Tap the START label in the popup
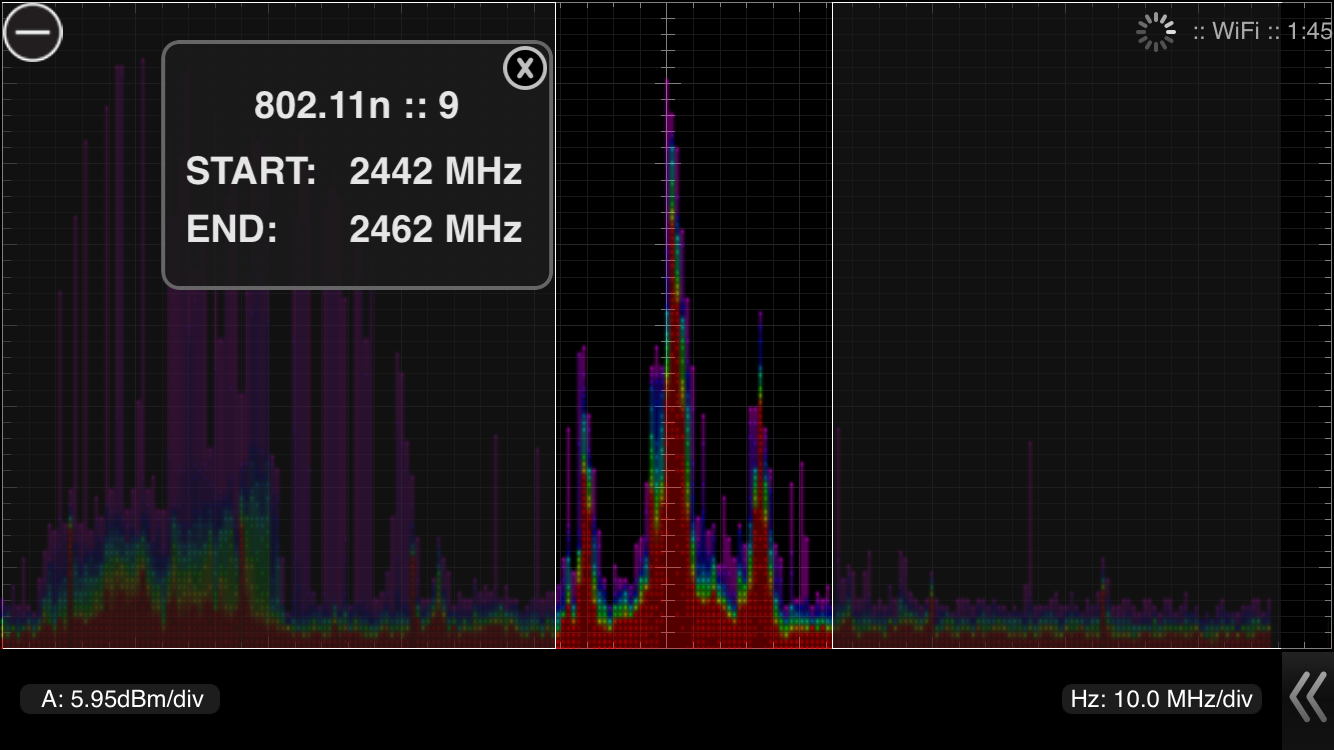Viewport: 1334px width, 750px height. click(251, 172)
